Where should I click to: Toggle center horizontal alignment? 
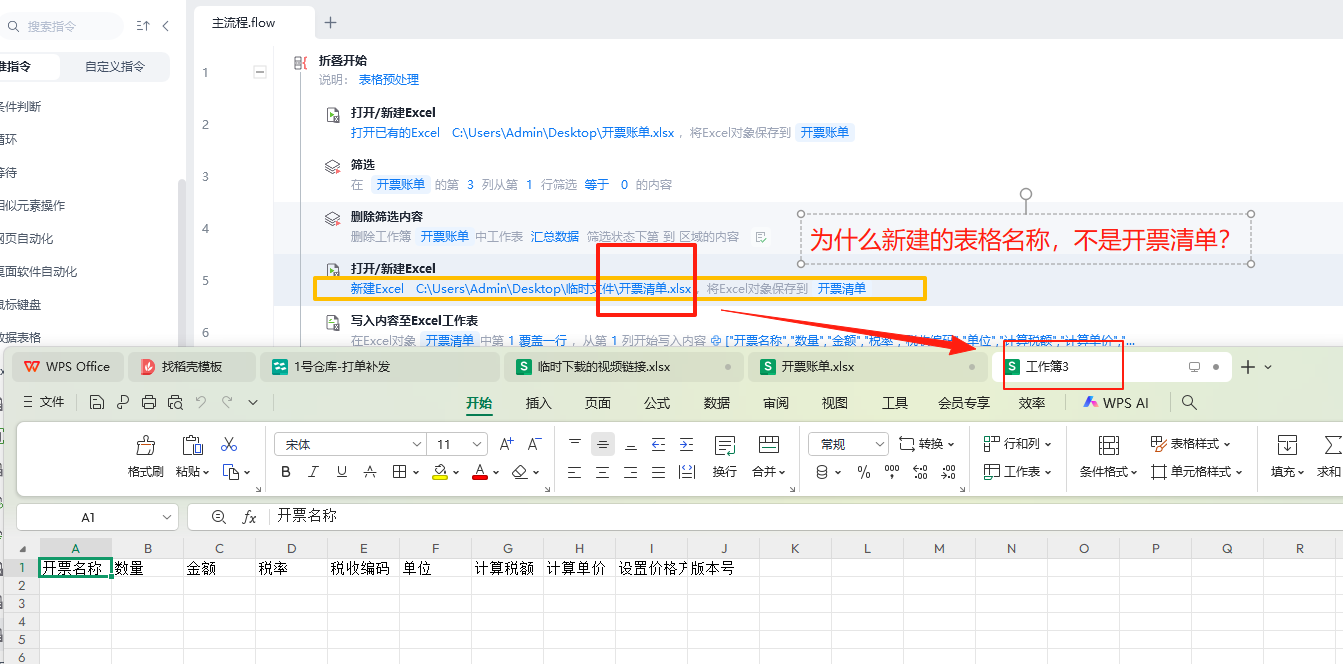click(x=603, y=444)
